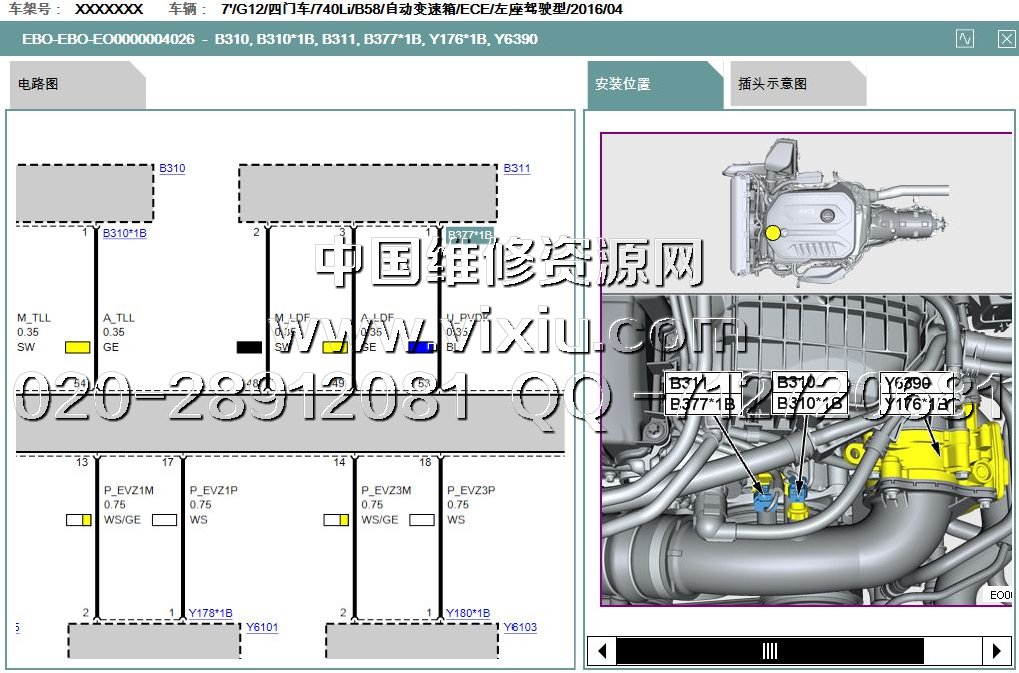Select the 插头示意图 tab
The width and height of the screenshot is (1019, 673).
[x=772, y=84]
